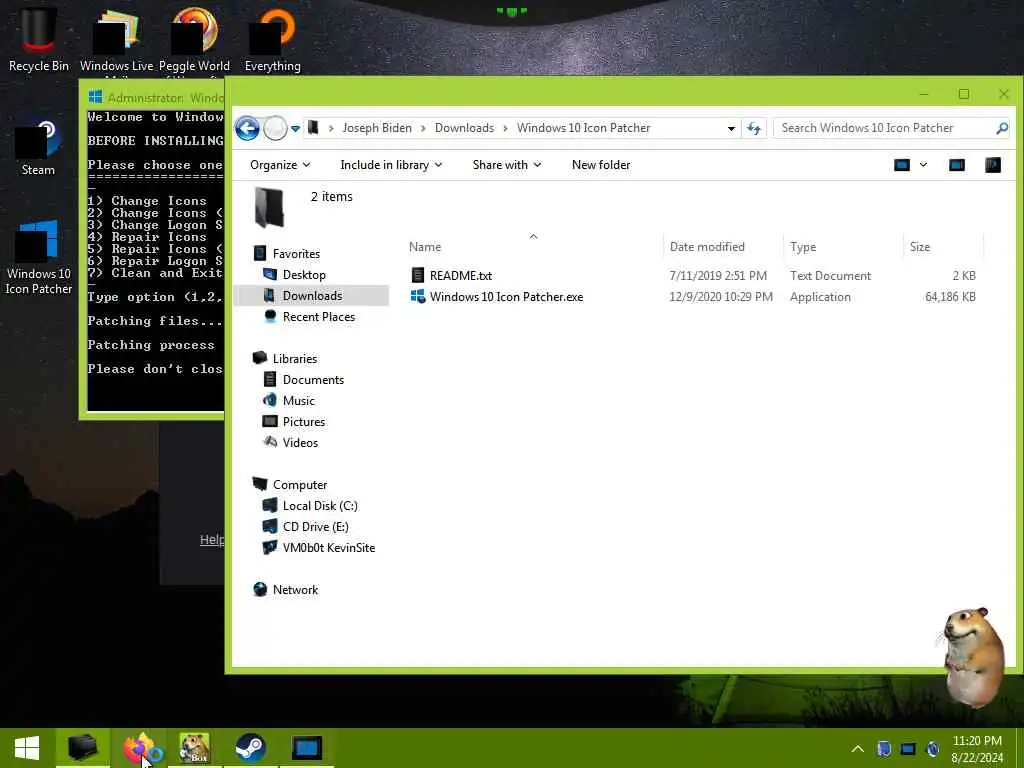Open Steam from the taskbar

[250, 748]
